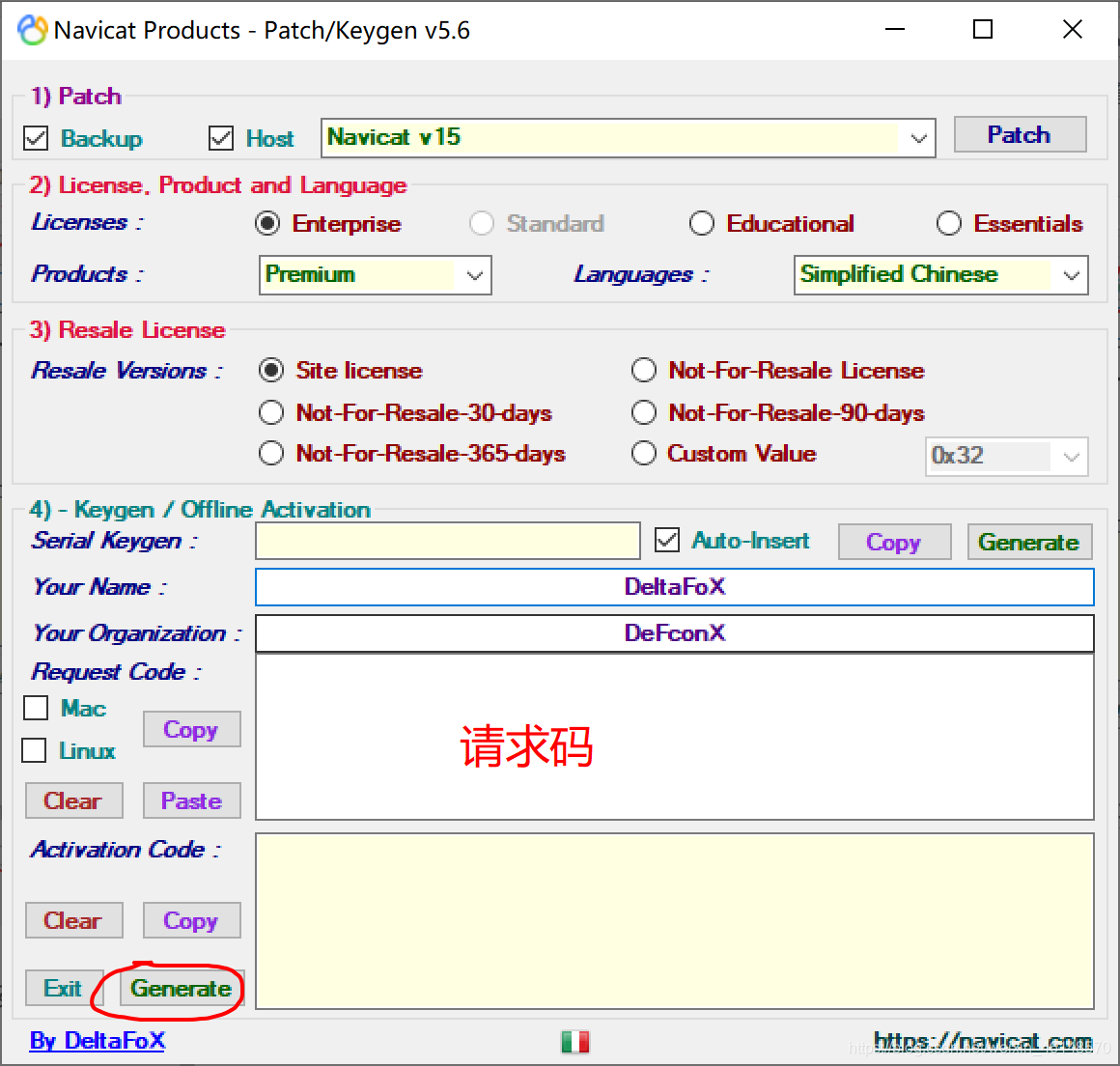
Task: Toggle the Auto-Insert checkbox
Action: pos(667,540)
